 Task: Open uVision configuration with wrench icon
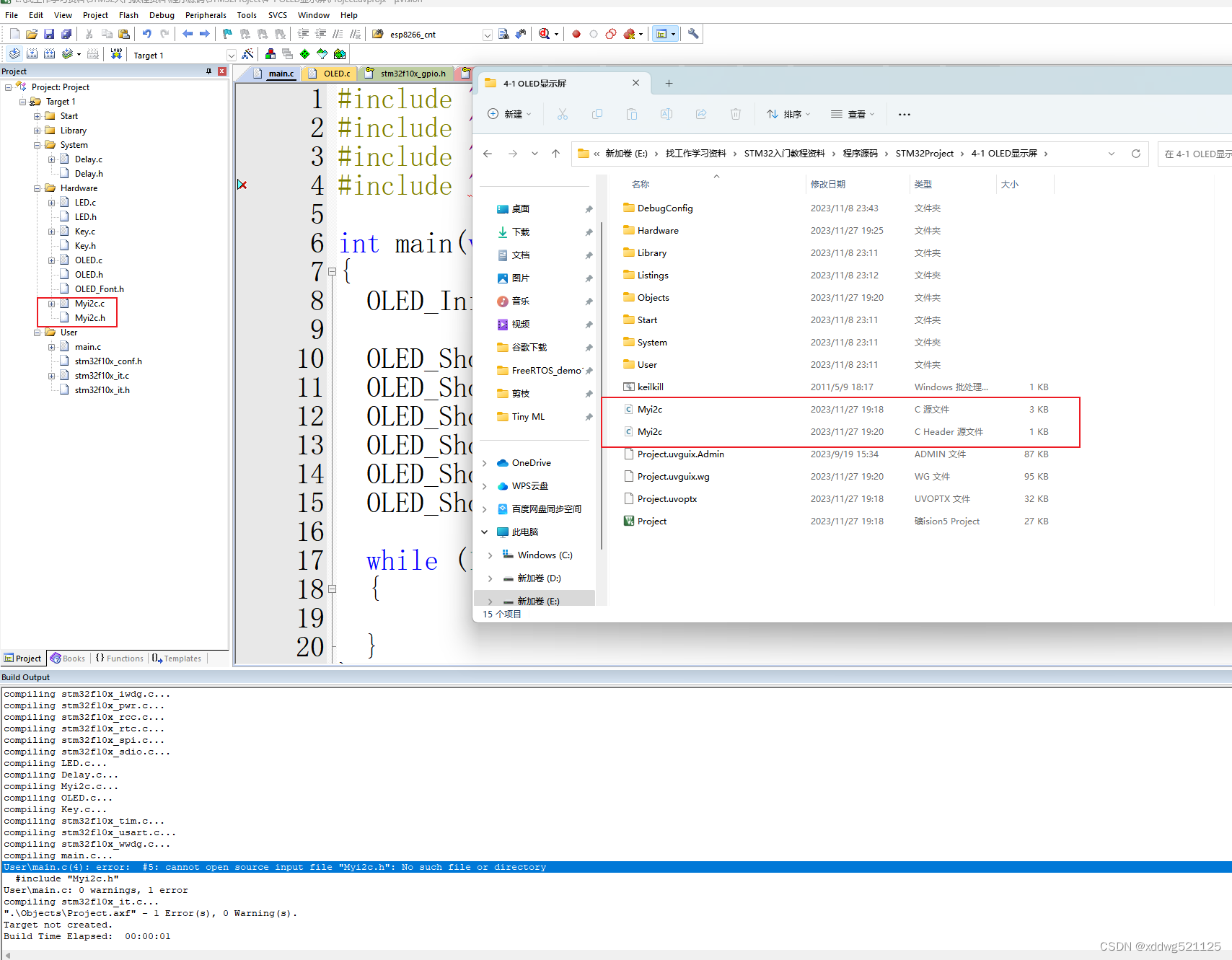(x=692, y=34)
